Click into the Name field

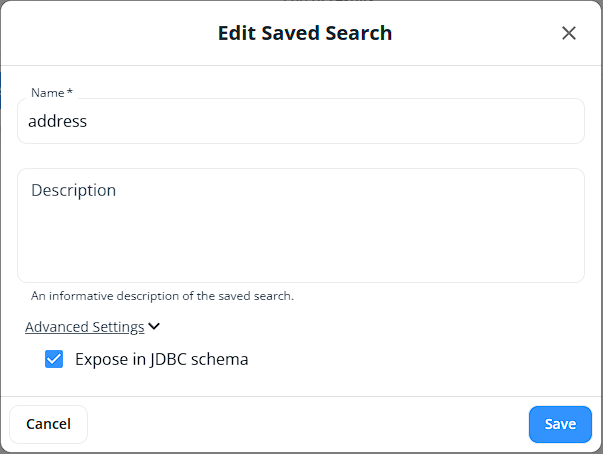point(300,121)
